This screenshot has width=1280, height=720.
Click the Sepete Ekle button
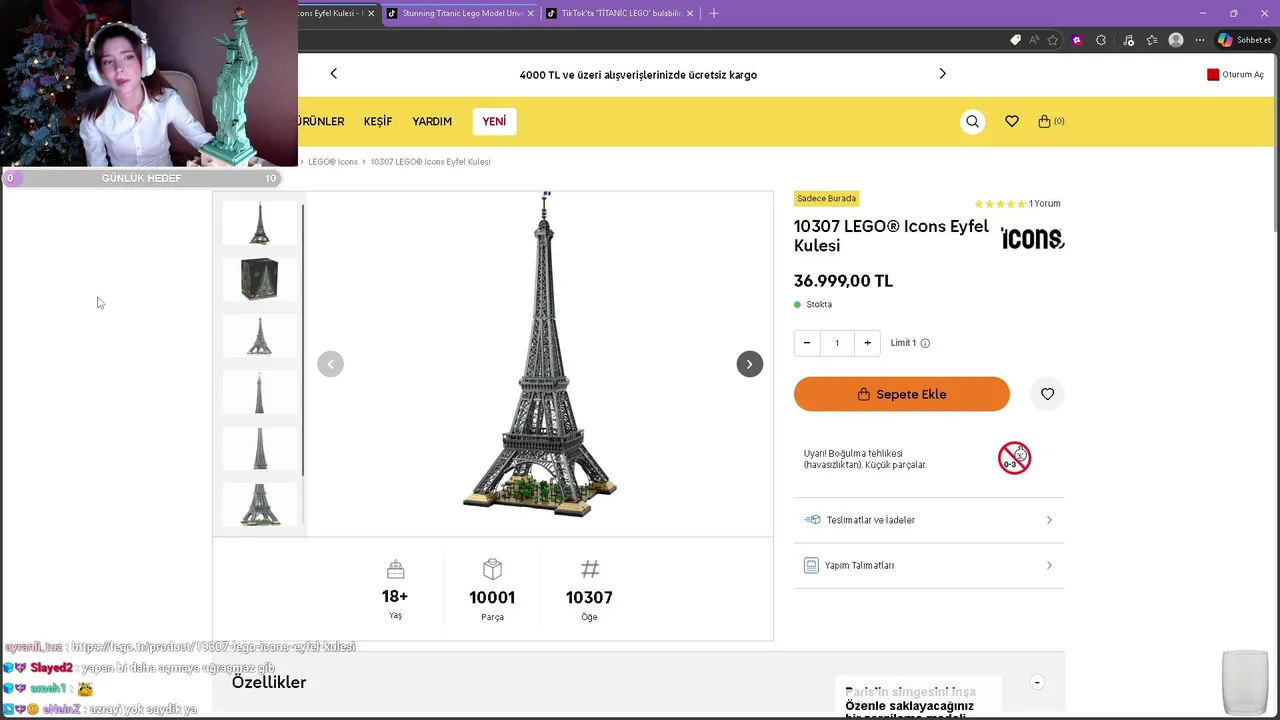tap(901, 394)
